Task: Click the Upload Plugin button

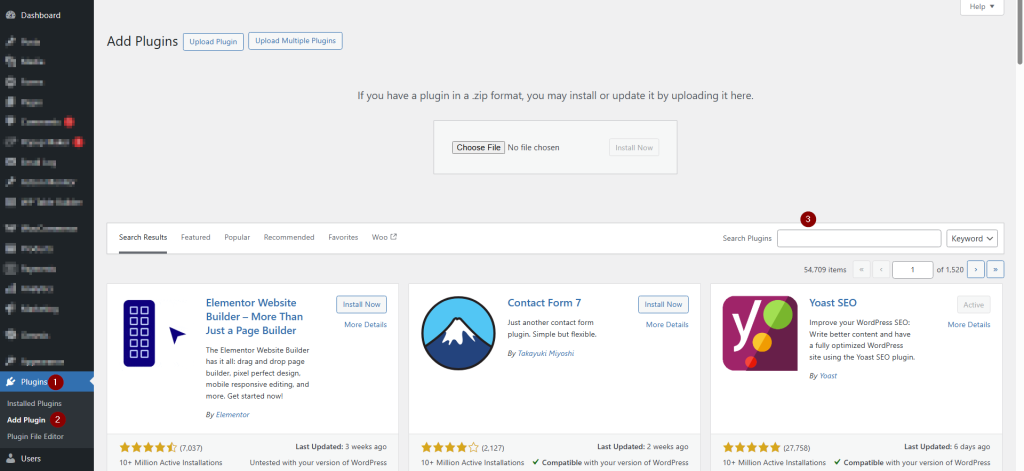Action: tap(213, 41)
